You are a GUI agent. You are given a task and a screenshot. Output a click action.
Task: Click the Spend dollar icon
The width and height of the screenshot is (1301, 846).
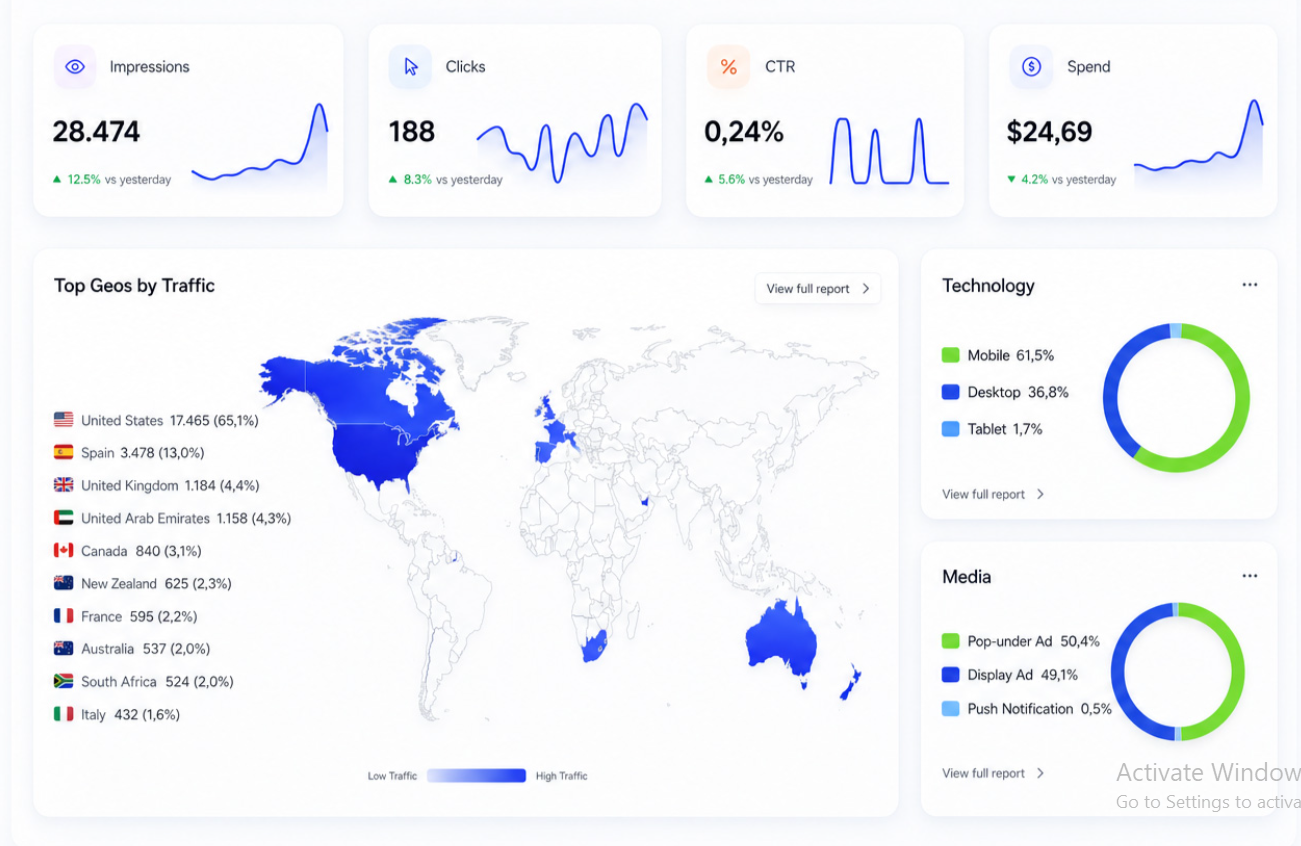pos(1031,67)
